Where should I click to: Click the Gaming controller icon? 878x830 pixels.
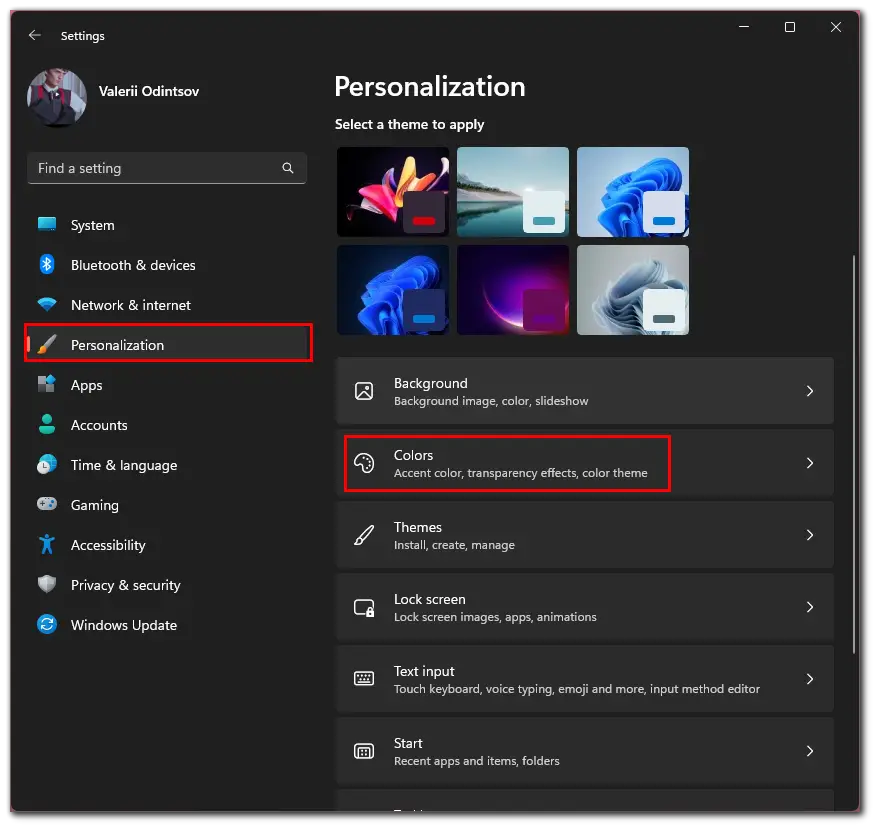point(47,505)
